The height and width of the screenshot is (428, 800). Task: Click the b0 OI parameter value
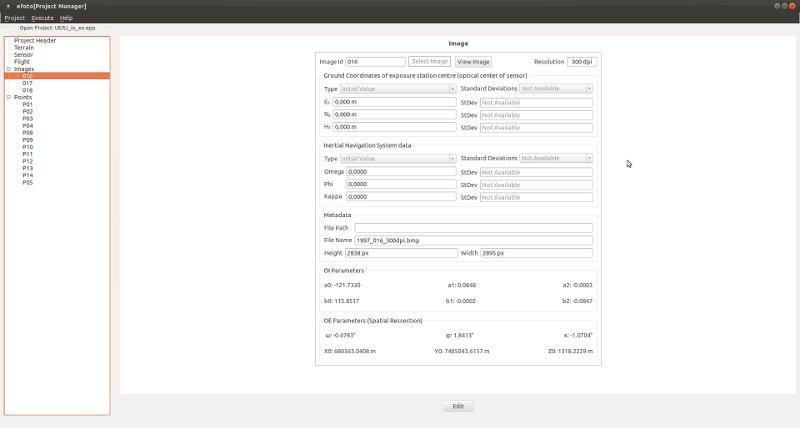coord(341,301)
